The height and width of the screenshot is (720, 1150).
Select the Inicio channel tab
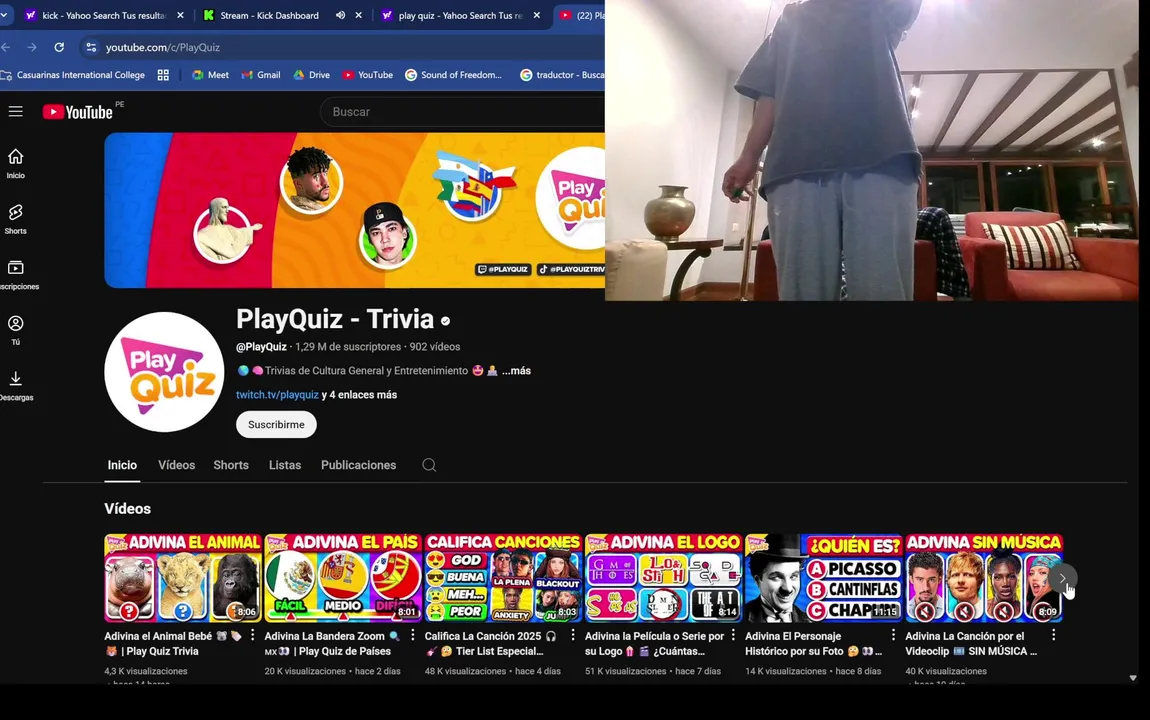click(122, 465)
